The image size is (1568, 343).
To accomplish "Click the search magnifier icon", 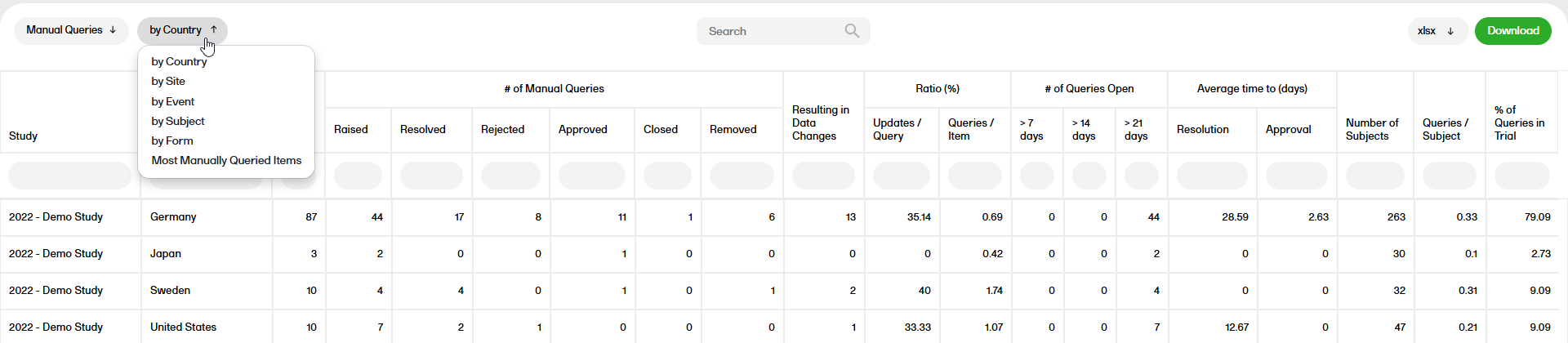I will click(852, 31).
